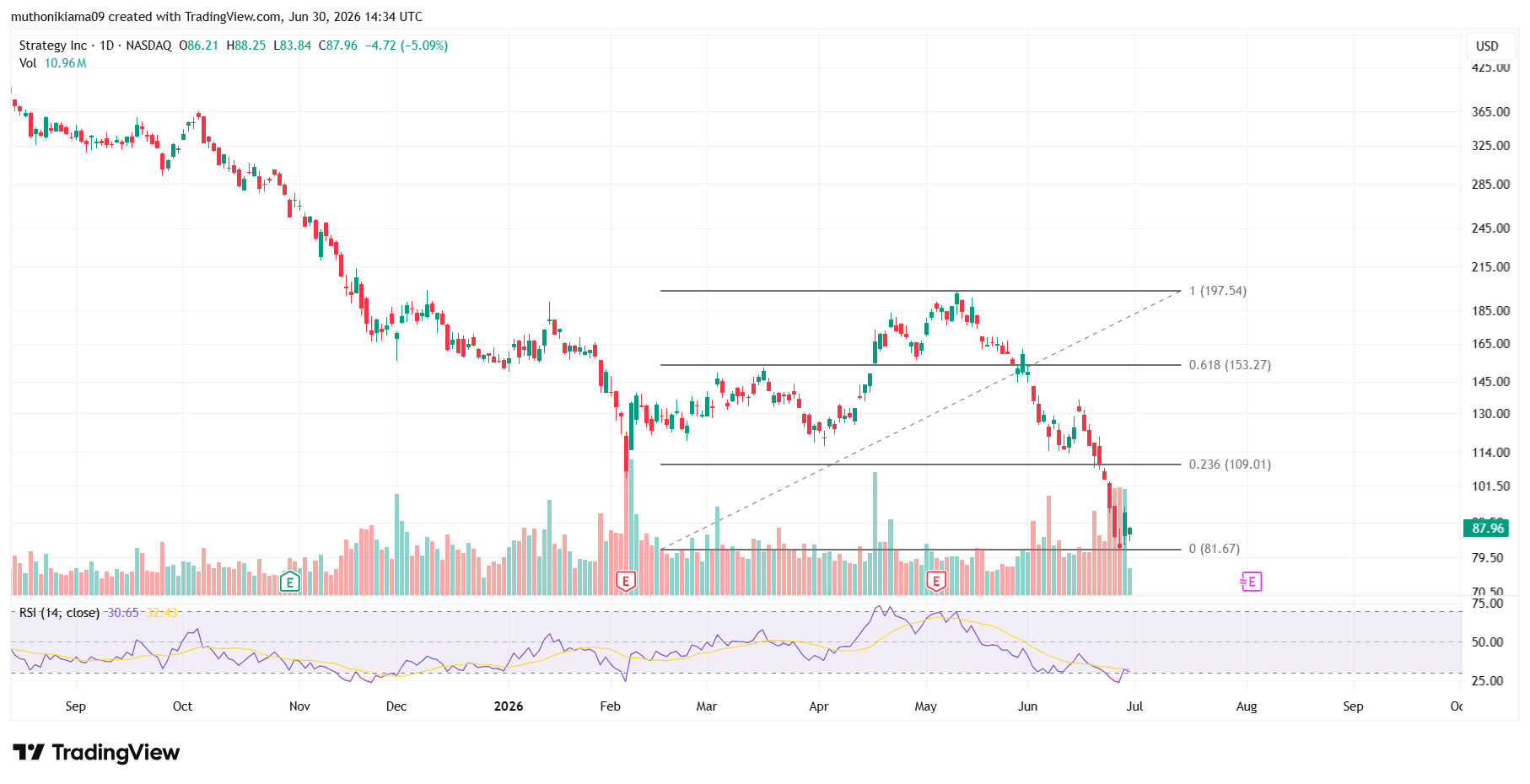This screenshot has height=784, width=1530.
Task: Click the Dec label on time axis
Action: 396,706
